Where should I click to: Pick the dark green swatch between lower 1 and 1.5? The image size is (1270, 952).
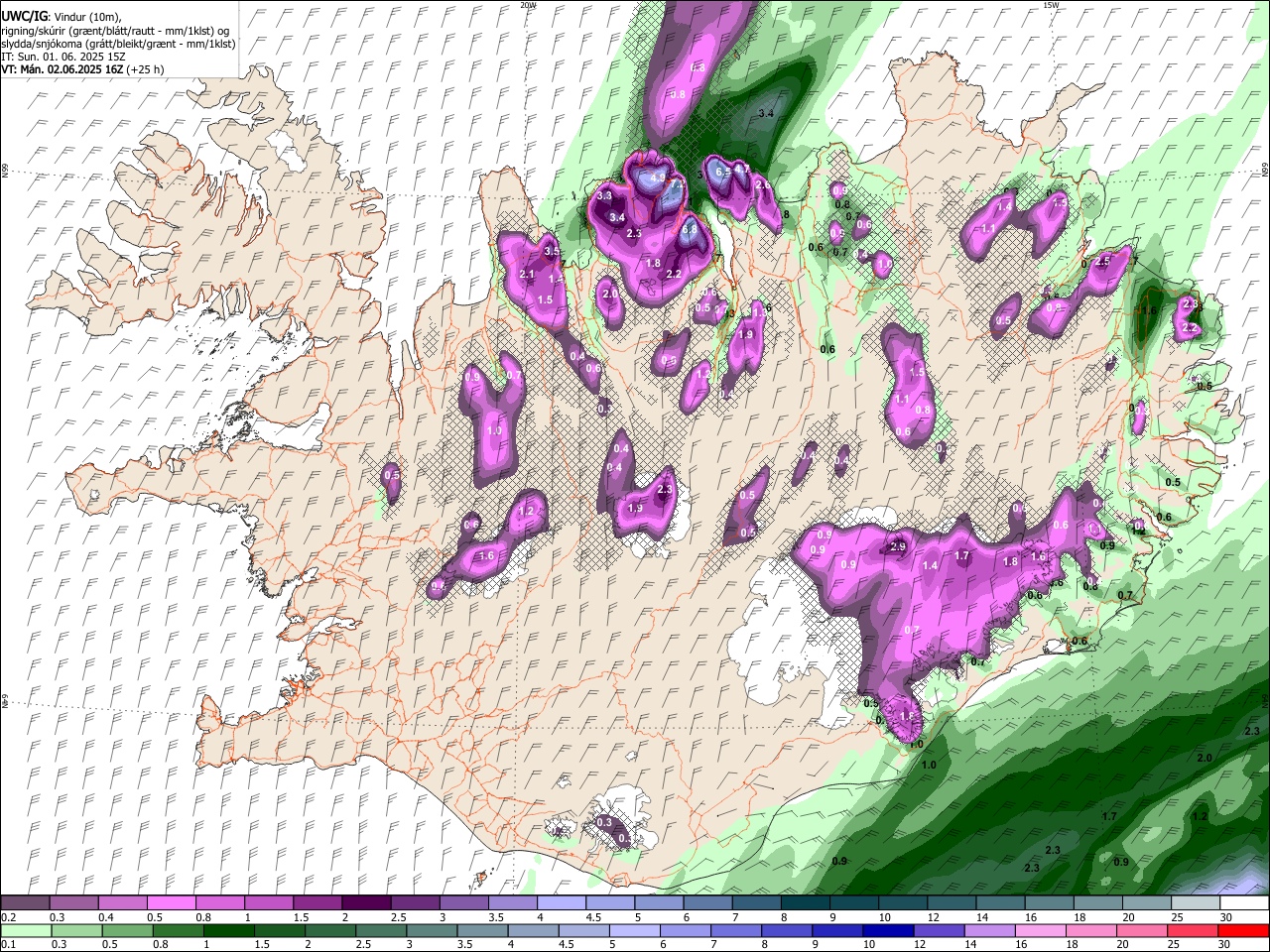(x=228, y=930)
